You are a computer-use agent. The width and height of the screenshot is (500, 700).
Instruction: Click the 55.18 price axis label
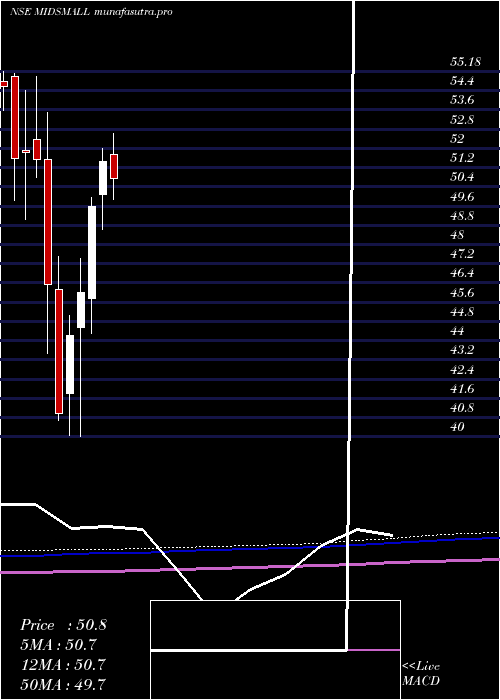(x=465, y=62)
